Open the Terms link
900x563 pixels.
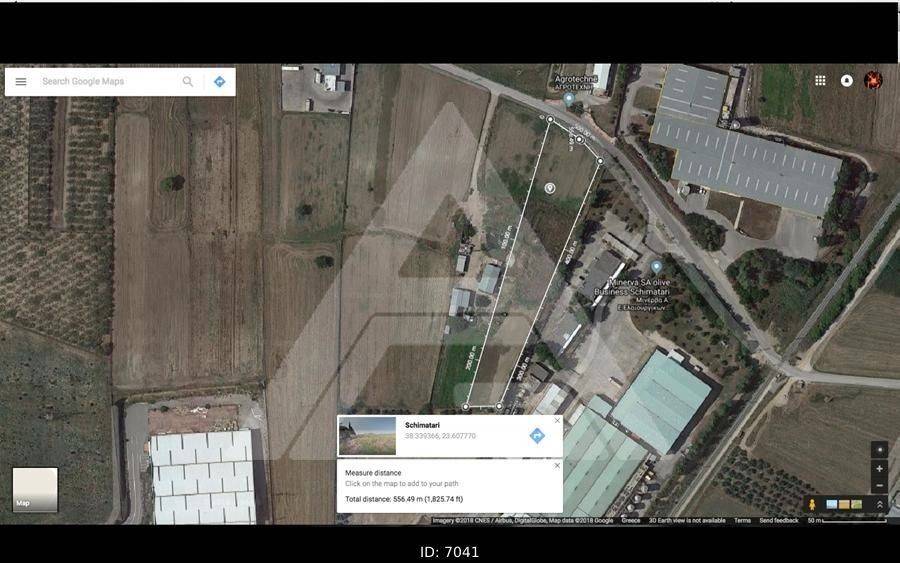(x=742, y=521)
